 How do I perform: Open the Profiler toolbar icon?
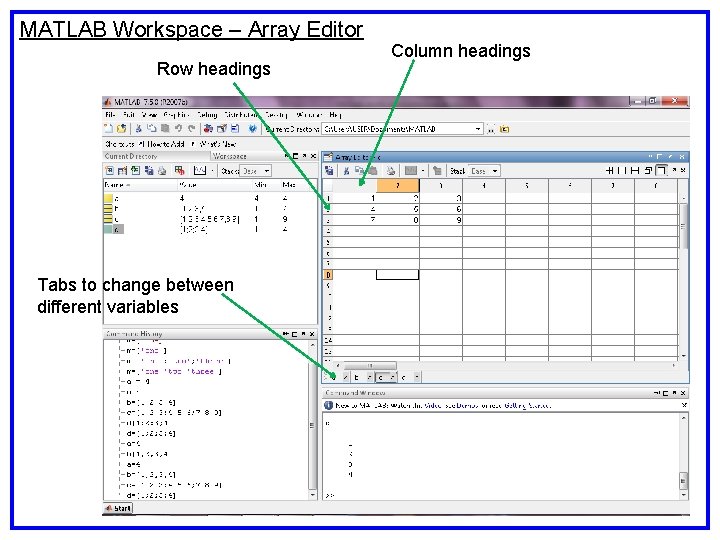(235, 129)
